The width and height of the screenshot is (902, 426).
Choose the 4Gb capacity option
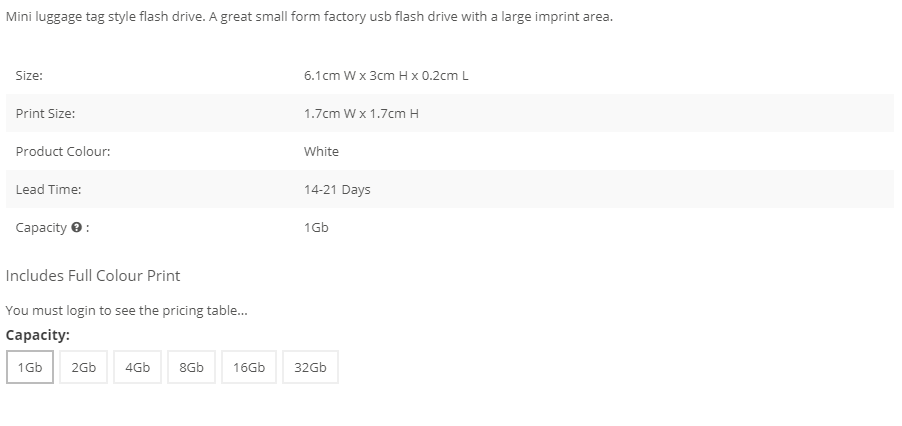click(x=137, y=367)
